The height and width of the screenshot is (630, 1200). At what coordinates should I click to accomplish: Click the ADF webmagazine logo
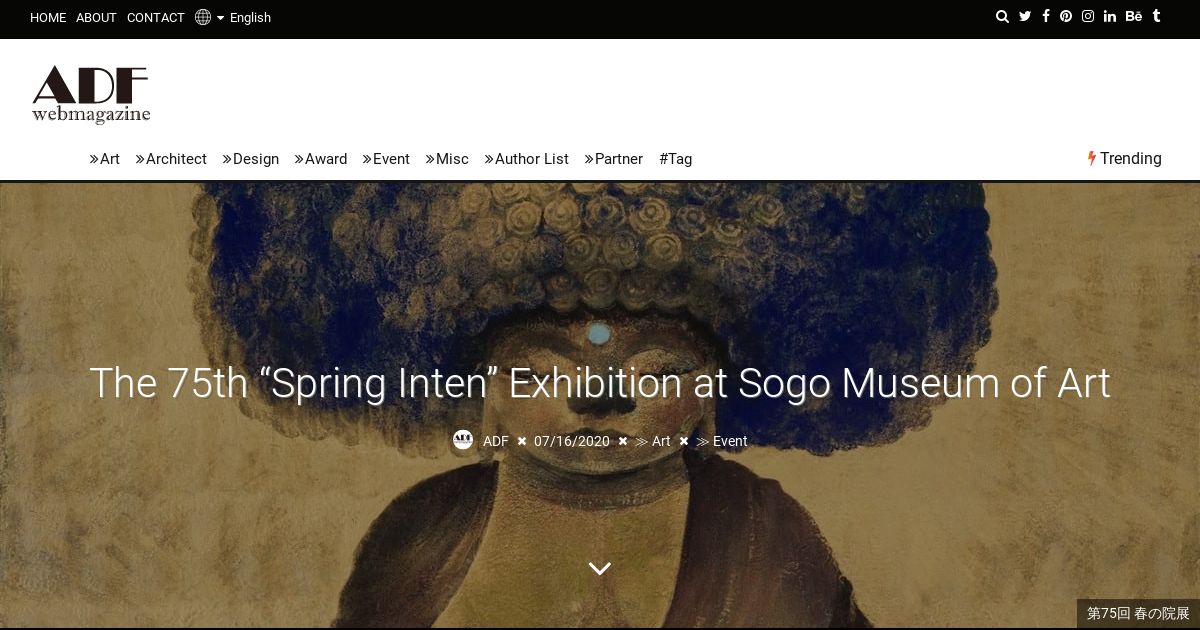(x=91, y=95)
